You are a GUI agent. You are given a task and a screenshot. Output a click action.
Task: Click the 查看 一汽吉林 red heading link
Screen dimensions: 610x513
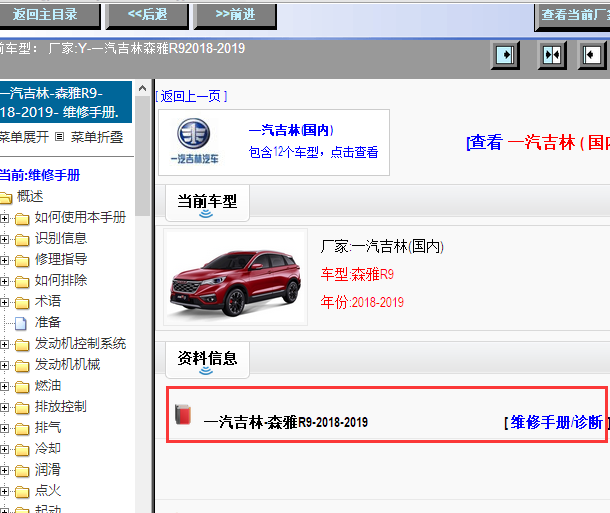(538, 142)
